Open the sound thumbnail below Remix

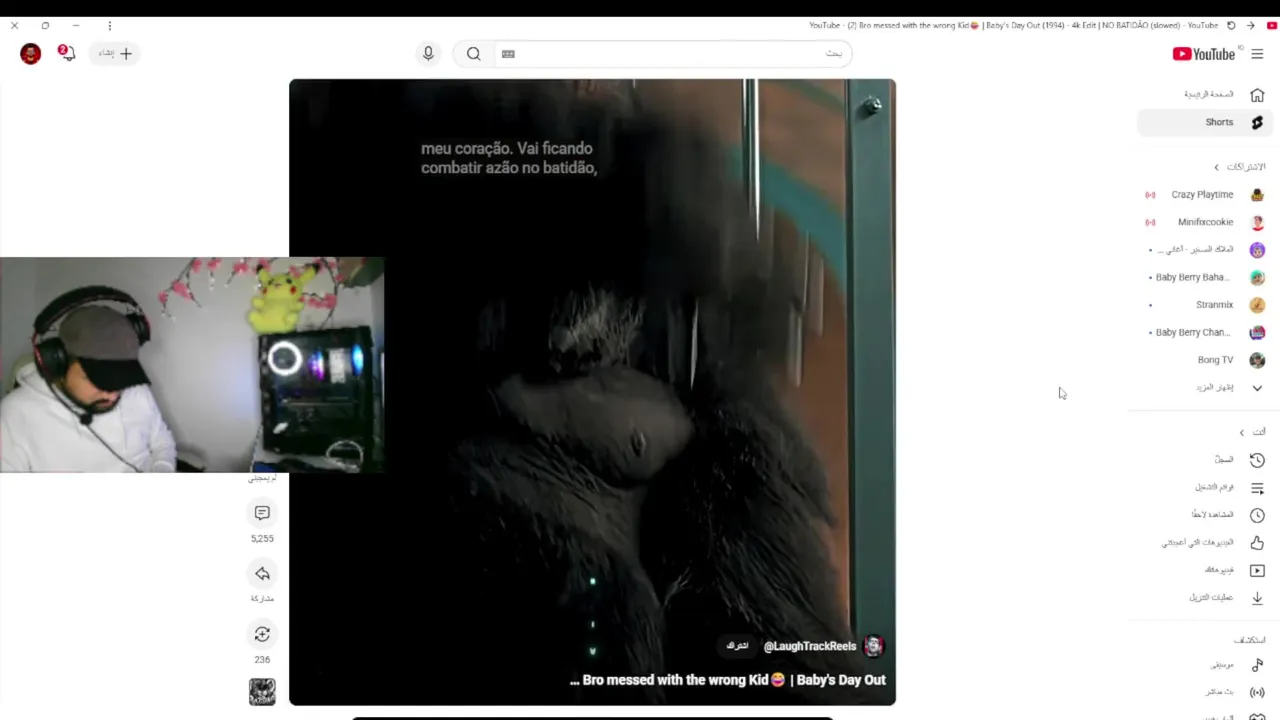coord(262,691)
